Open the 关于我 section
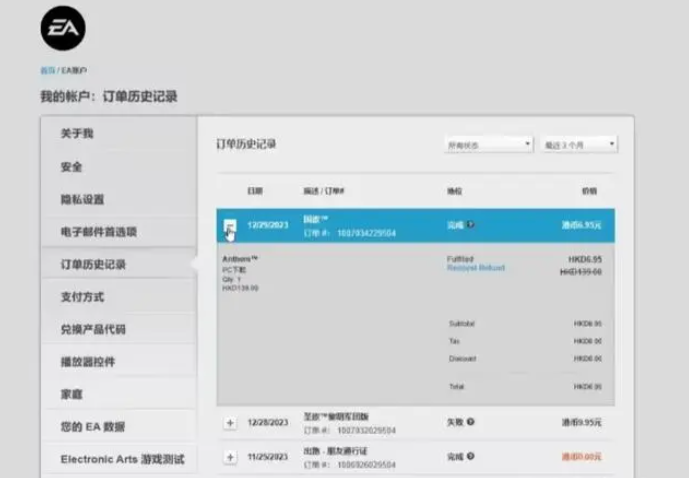 point(77,133)
